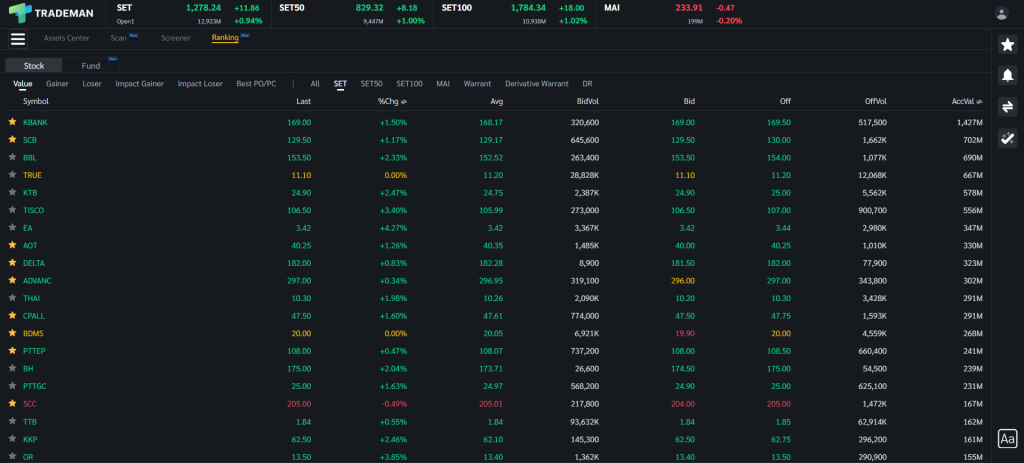Click the BidVol column header
The image size is (1024, 463).
click(588, 101)
